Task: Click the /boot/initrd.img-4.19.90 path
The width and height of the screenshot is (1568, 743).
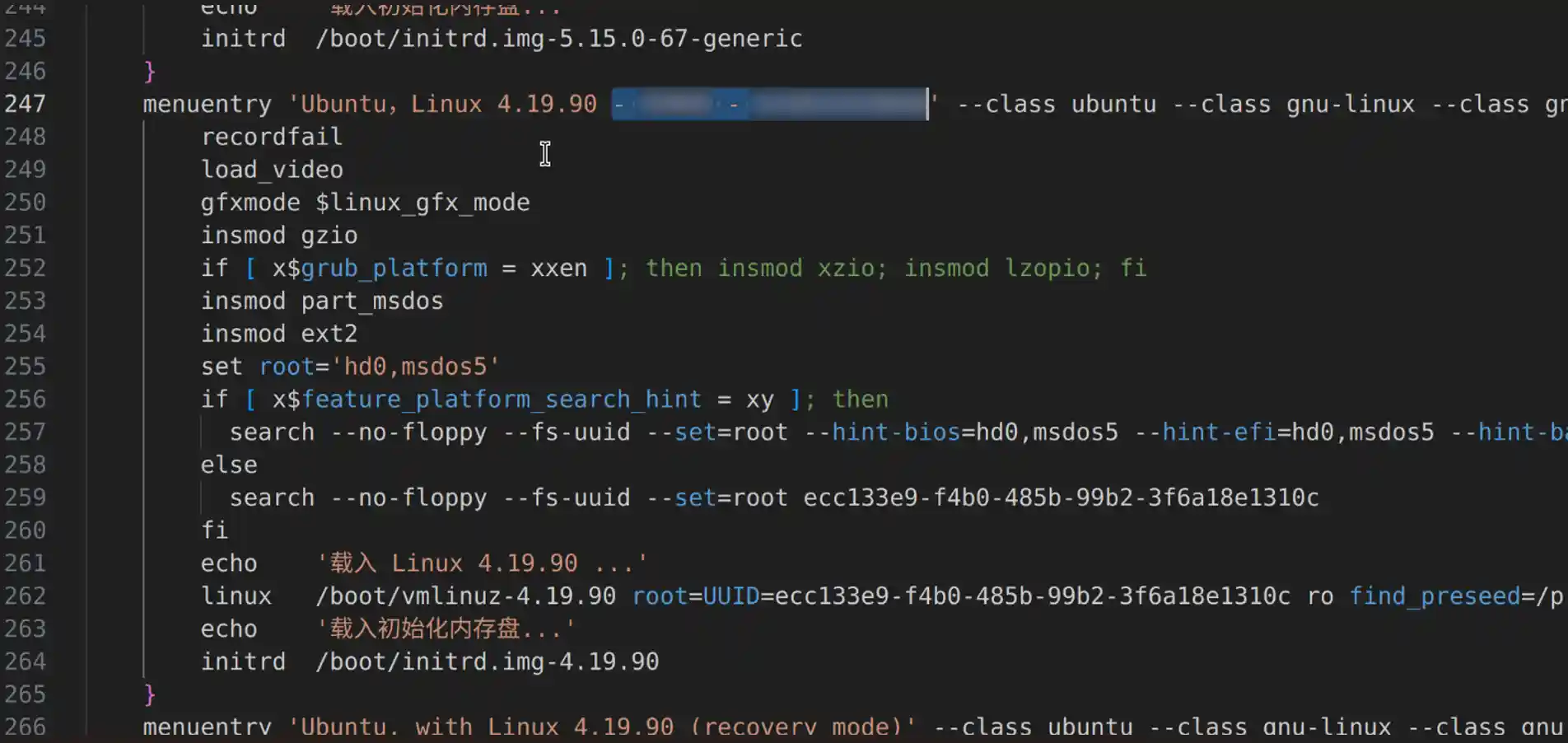Action: click(x=488, y=662)
